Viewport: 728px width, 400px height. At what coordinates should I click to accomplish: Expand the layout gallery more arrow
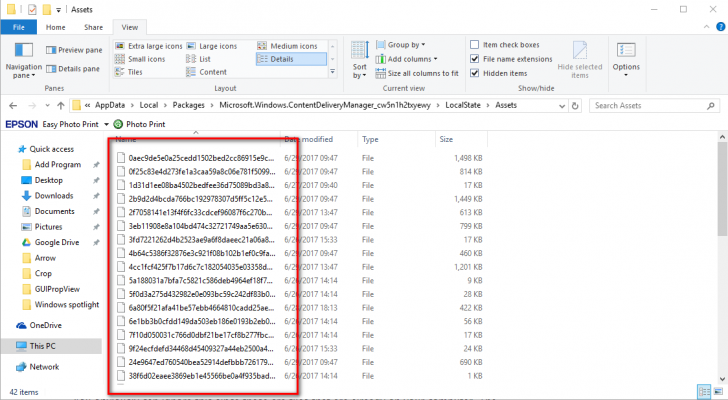[x=332, y=72]
